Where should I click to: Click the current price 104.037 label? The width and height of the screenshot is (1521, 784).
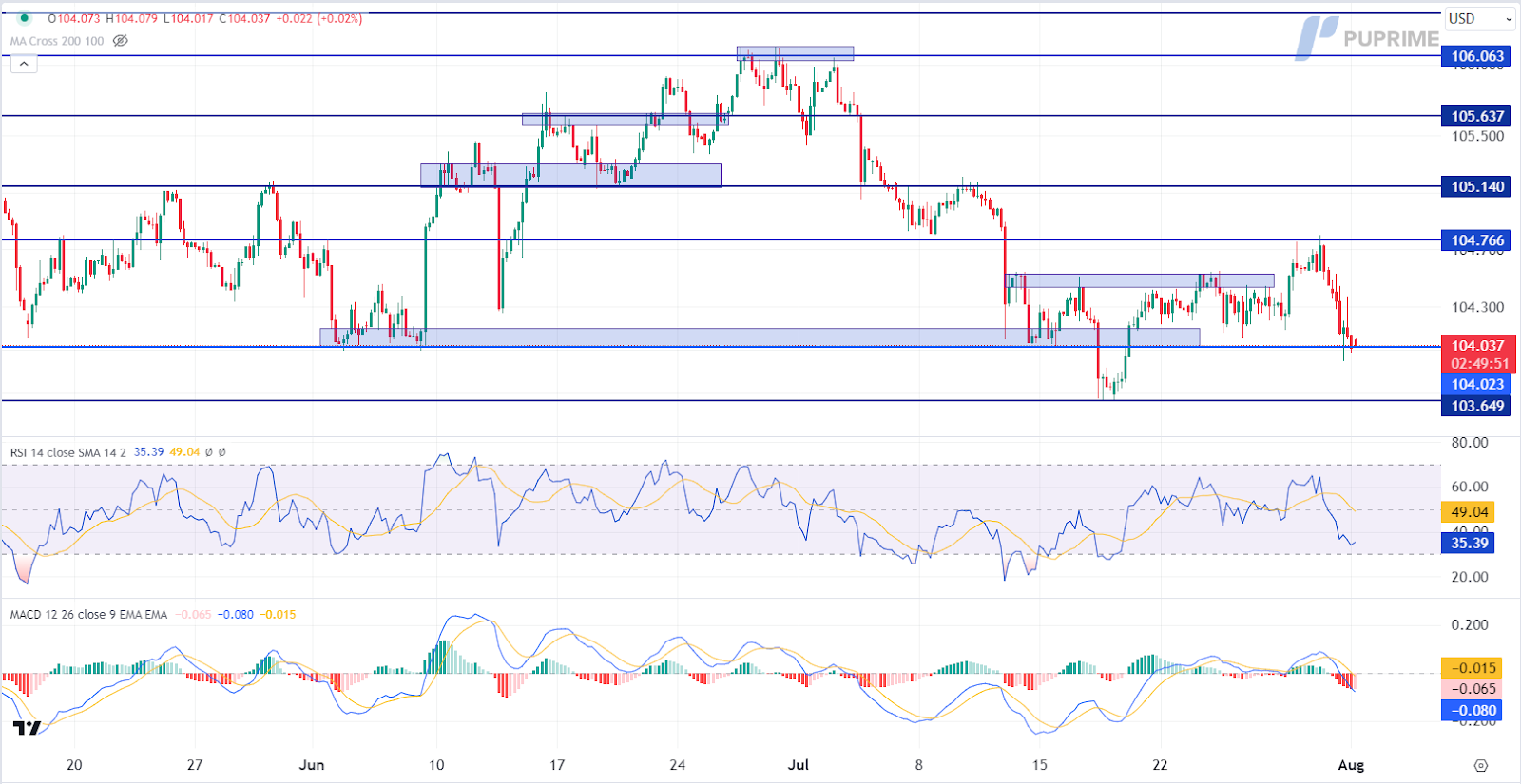1477,346
